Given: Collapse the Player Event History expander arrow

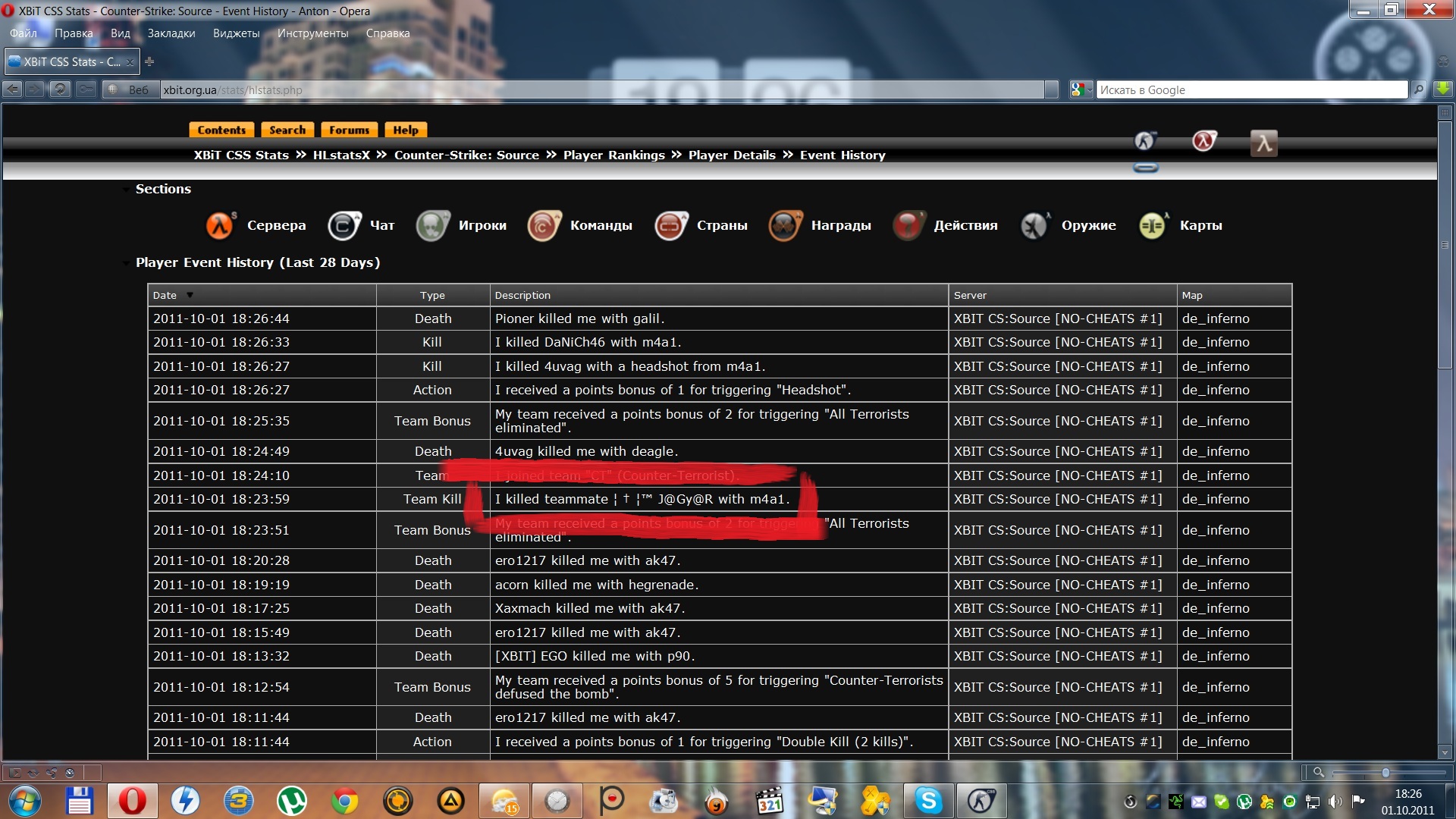Looking at the screenshot, I should click(126, 263).
